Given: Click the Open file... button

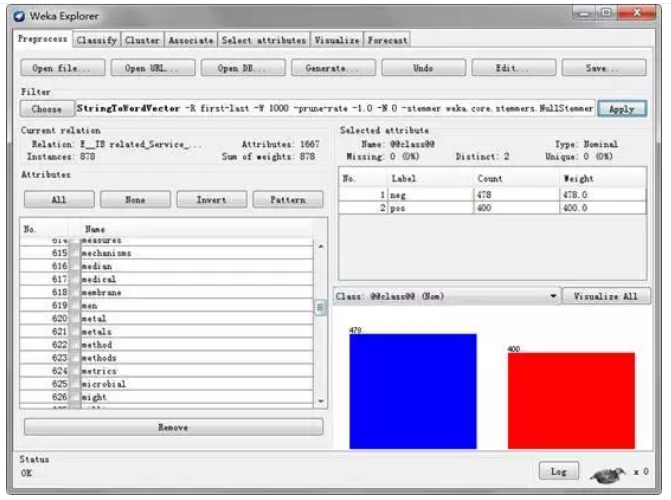Looking at the screenshot, I should point(62,68).
